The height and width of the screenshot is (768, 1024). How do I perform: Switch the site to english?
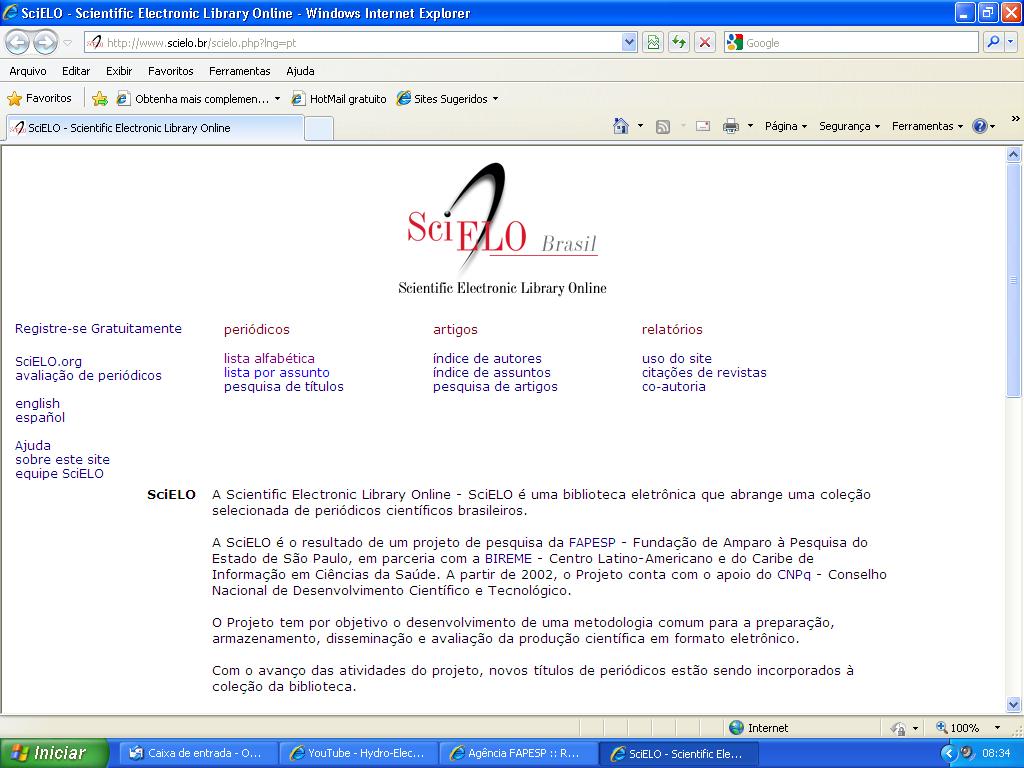pyautogui.click(x=37, y=404)
